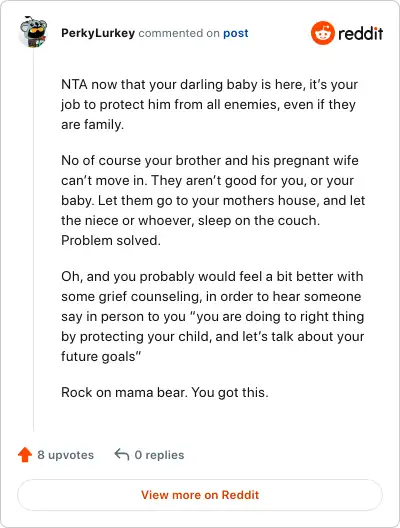The width and height of the screenshot is (400, 528).
Task: Click the paragraph starting "No of course"
Action: 213,200
